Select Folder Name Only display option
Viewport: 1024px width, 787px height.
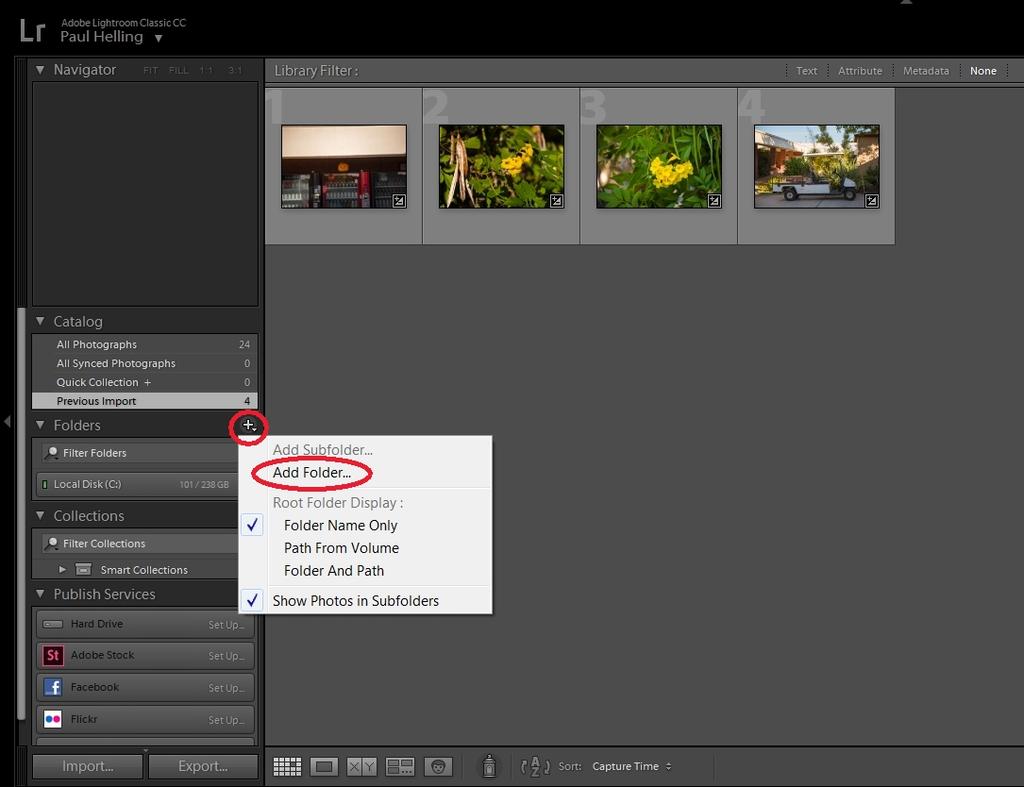(x=340, y=526)
